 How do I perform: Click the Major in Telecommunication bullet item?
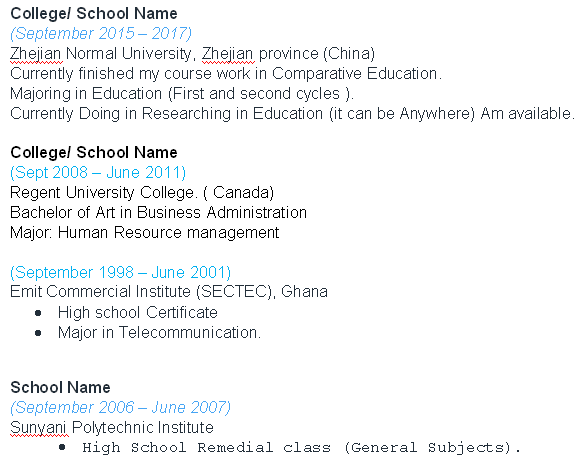click(159, 333)
